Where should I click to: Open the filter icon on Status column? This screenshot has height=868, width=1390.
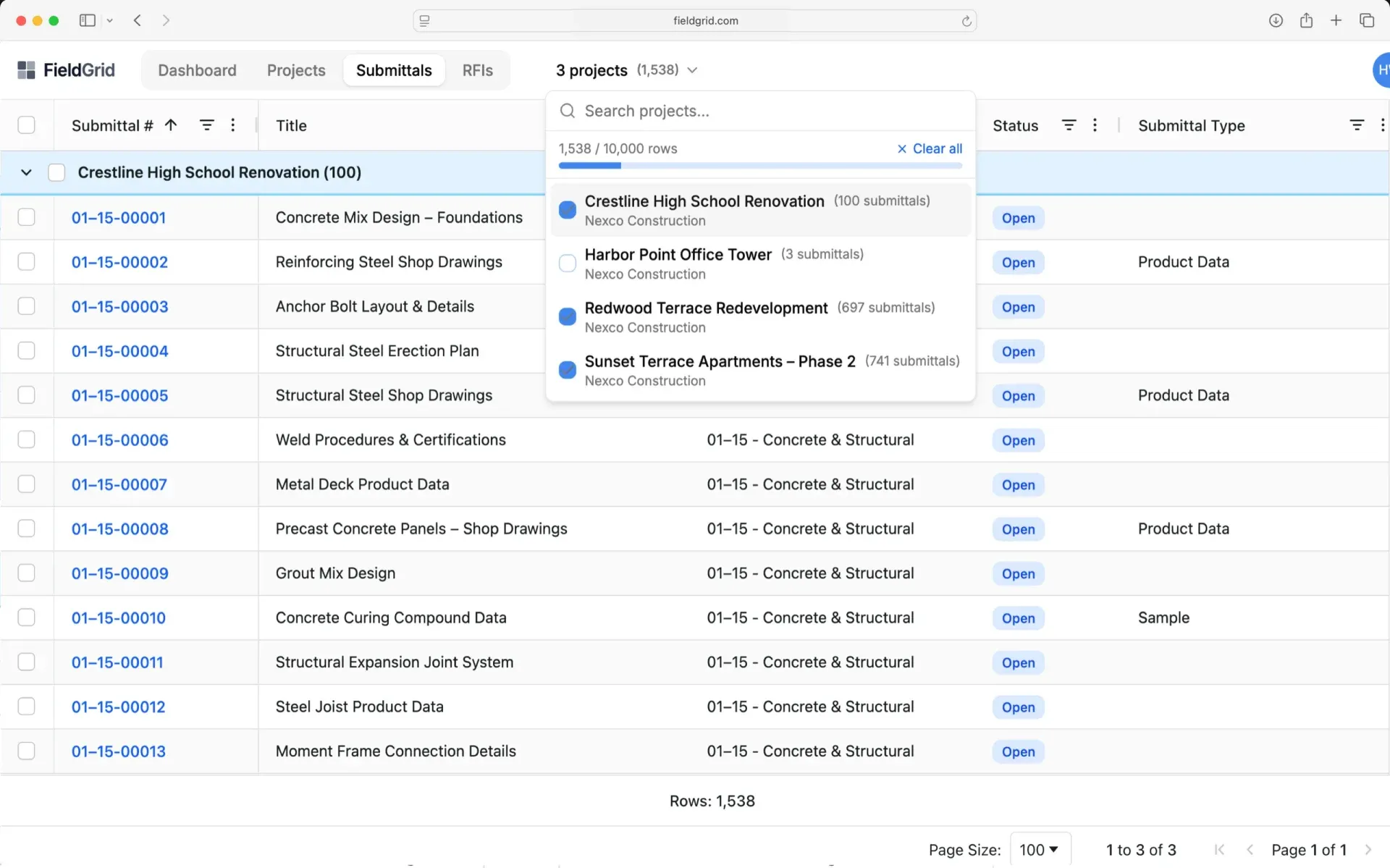click(1069, 125)
